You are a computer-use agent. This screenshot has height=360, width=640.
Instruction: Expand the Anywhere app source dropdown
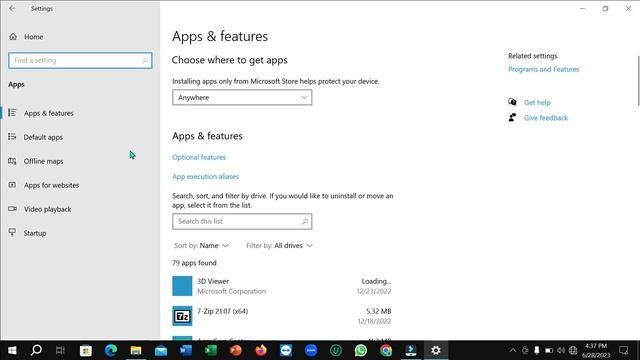pos(242,98)
